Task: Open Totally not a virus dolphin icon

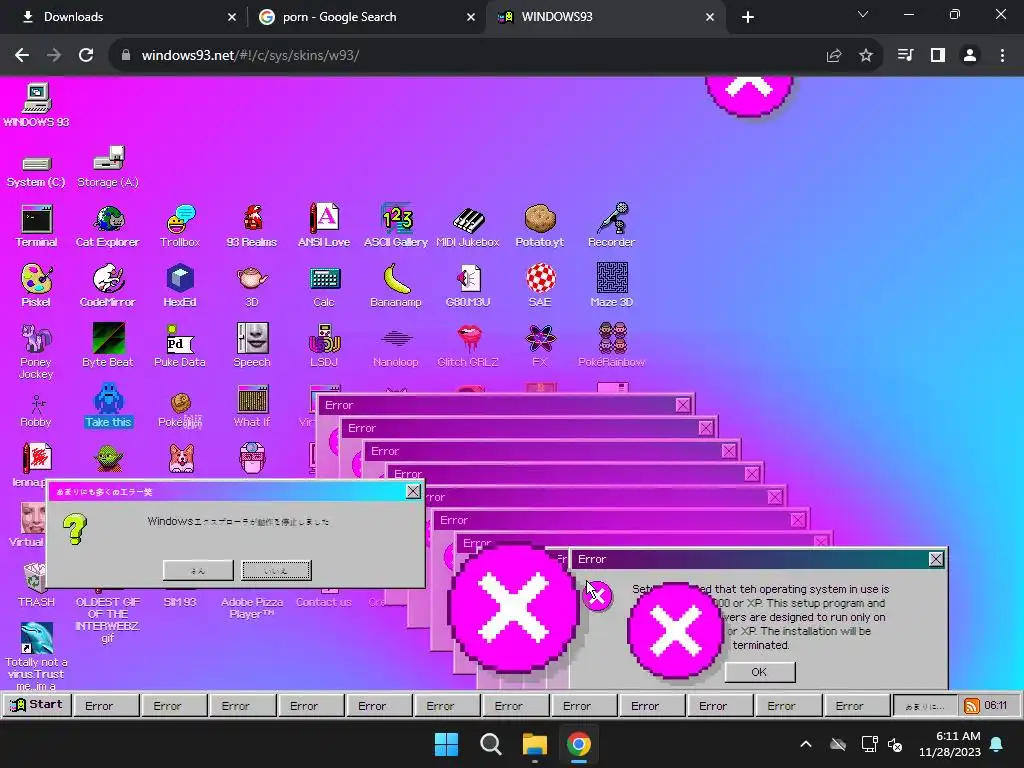Action: coord(37,656)
